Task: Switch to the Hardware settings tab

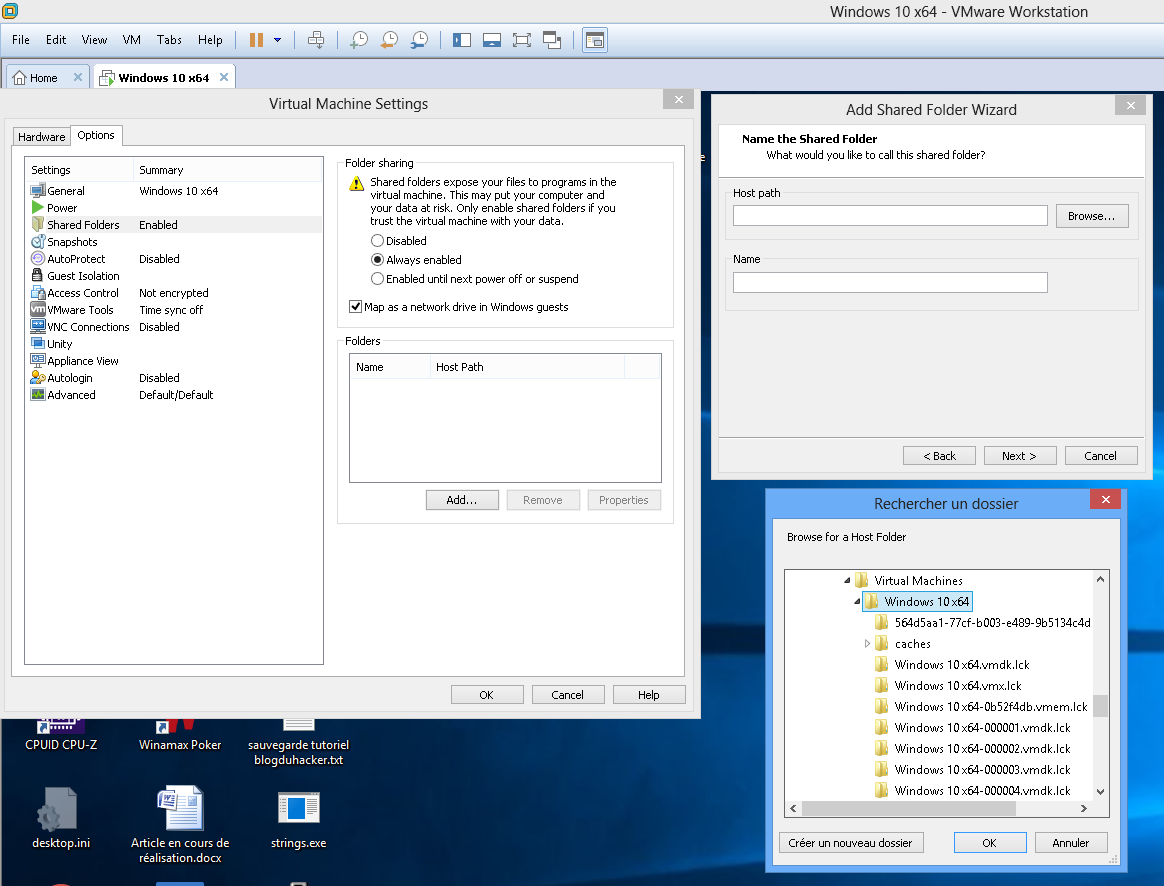Action: coord(42,137)
